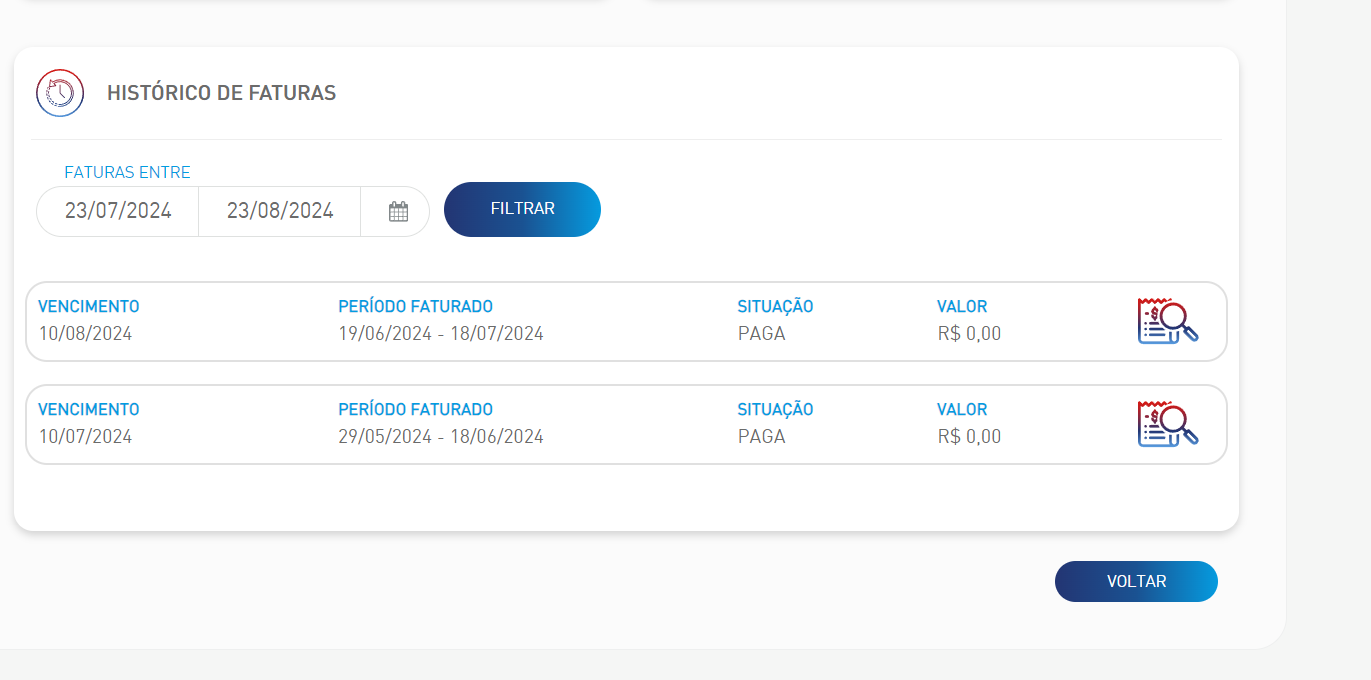Click PAGA status of 10/07/2024 invoice
The height and width of the screenshot is (680, 1371).
(762, 437)
